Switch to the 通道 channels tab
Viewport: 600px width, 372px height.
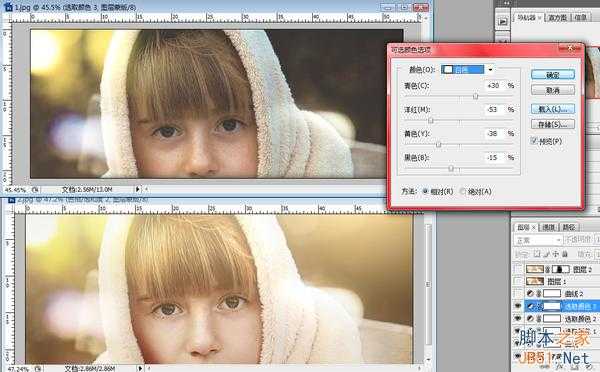[x=548, y=227]
